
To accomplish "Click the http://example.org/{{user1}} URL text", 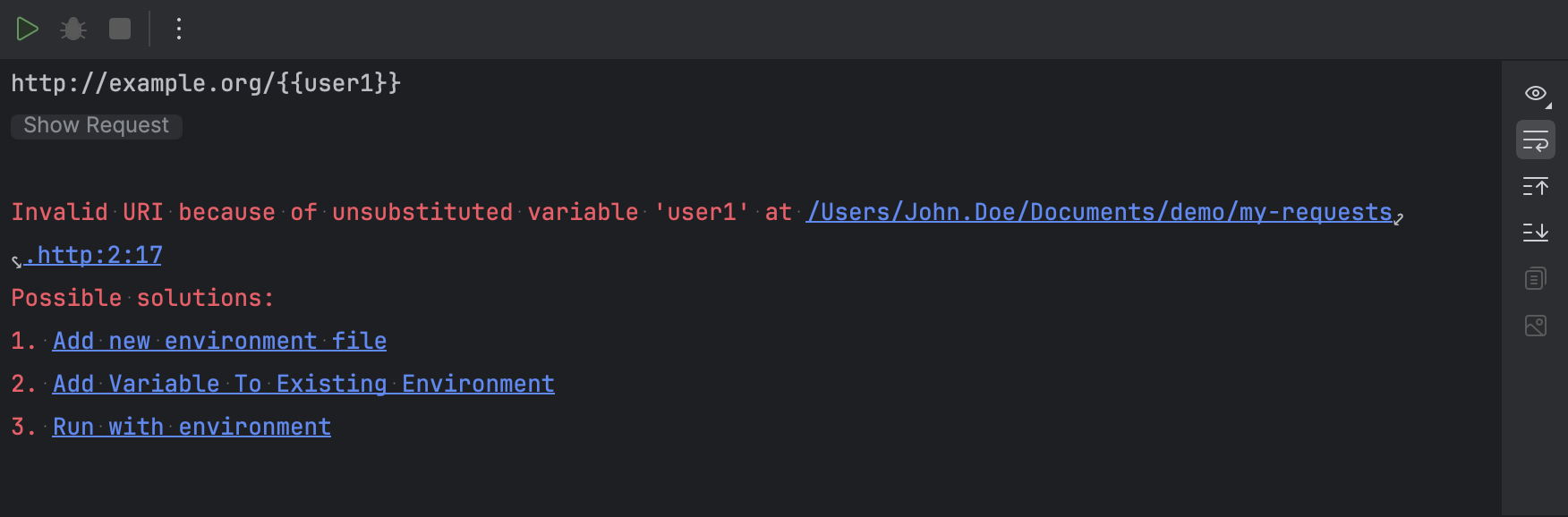I will 206,82.
